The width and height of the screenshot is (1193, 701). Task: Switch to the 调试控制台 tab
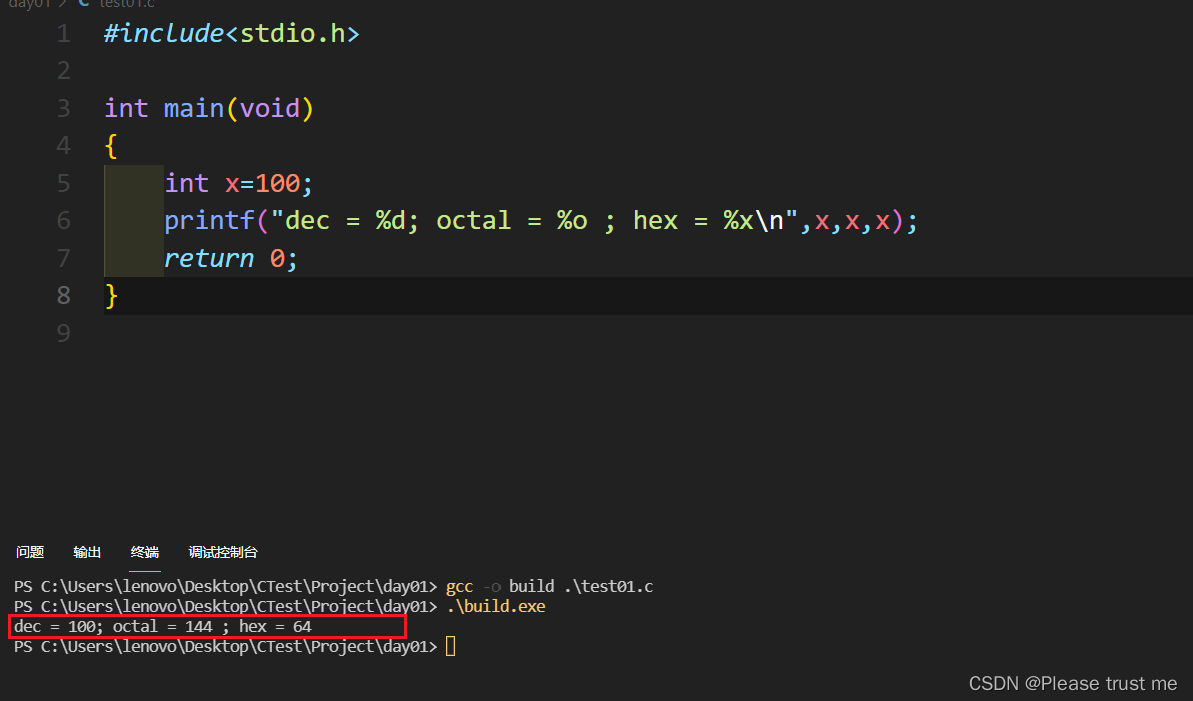click(222, 551)
